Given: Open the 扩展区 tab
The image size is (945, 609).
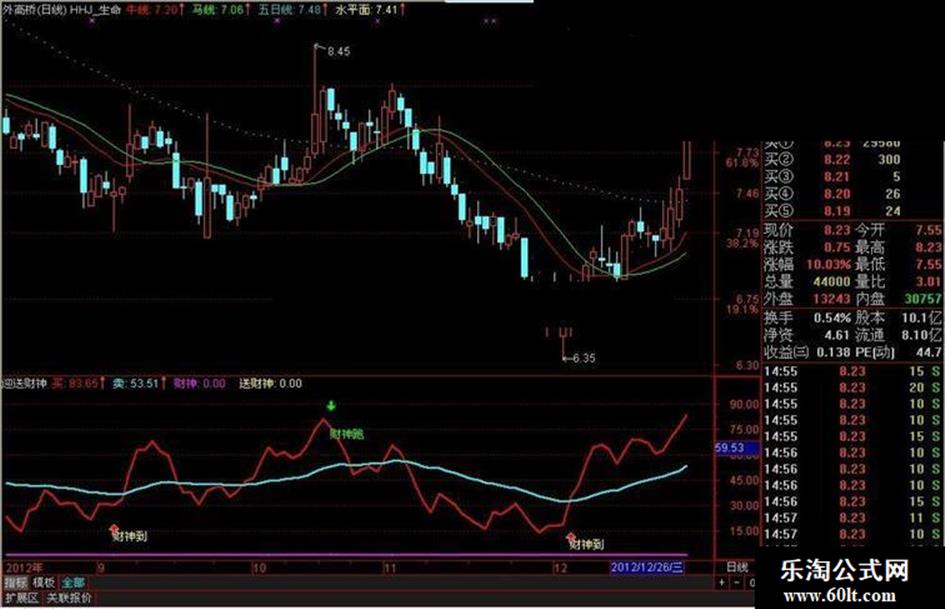Looking at the screenshot, I should pos(21,598).
